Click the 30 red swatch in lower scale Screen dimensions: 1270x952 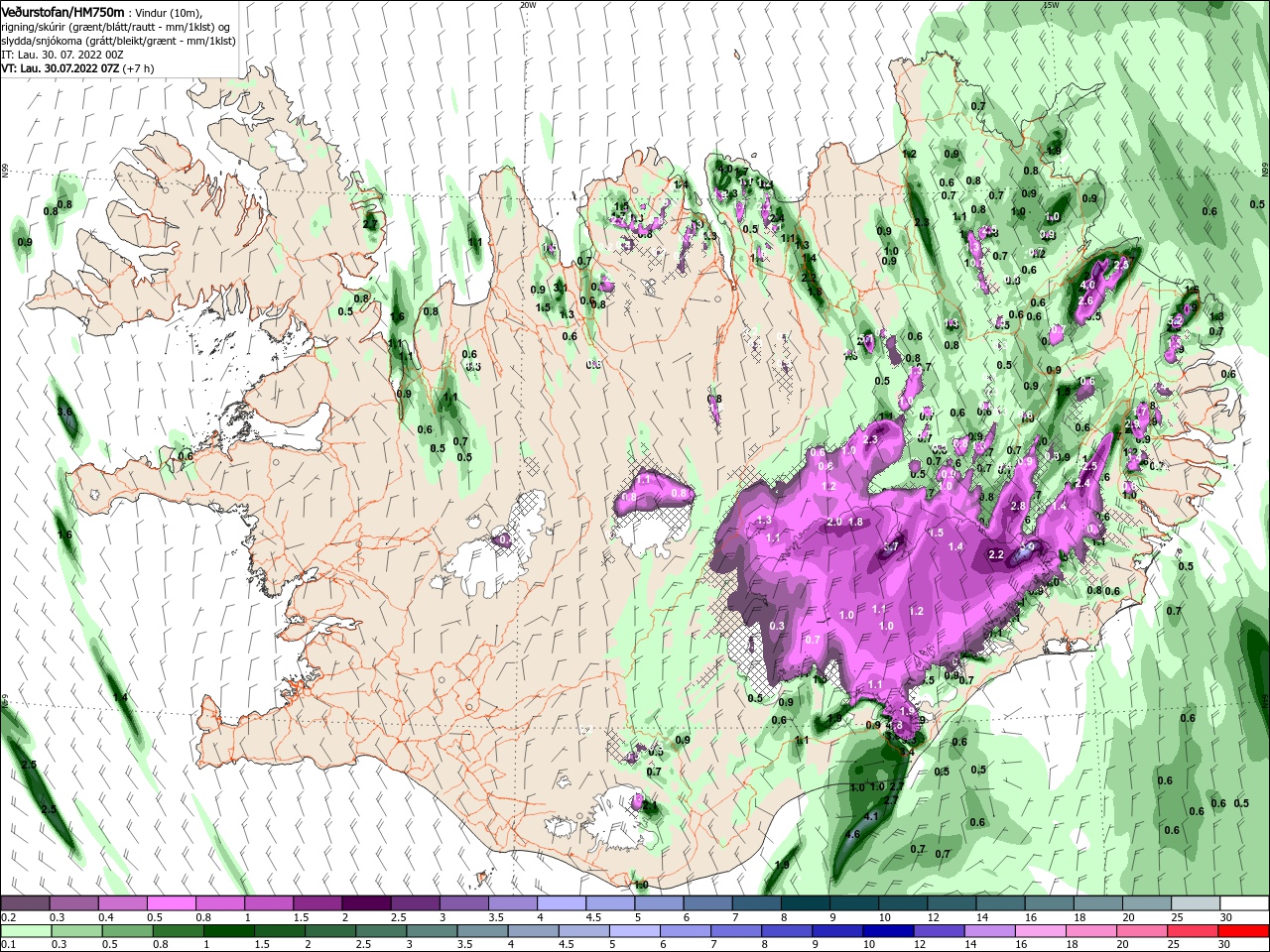click(x=1242, y=931)
